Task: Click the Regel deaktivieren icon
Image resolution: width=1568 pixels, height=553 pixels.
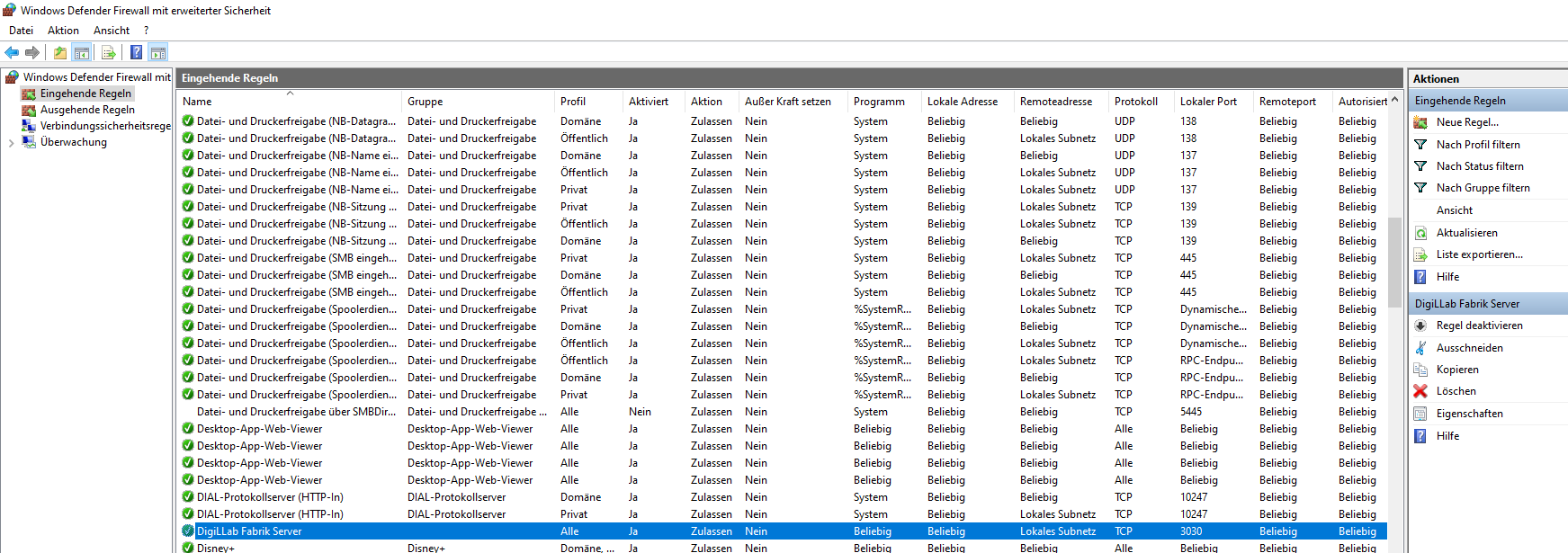Action: pyautogui.click(x=1420, y=326)
